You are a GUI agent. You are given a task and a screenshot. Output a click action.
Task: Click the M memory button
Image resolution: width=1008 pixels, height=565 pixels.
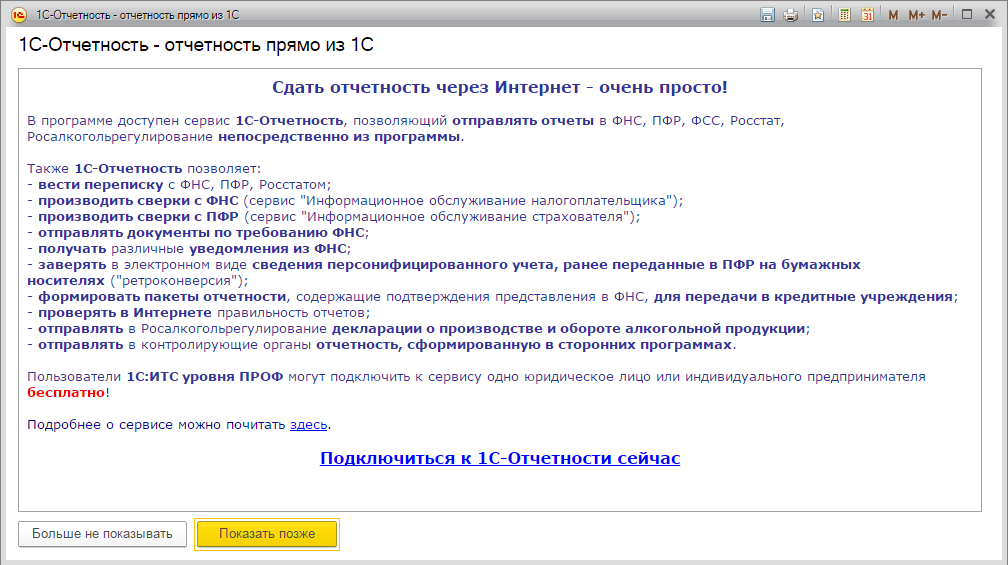893,15
